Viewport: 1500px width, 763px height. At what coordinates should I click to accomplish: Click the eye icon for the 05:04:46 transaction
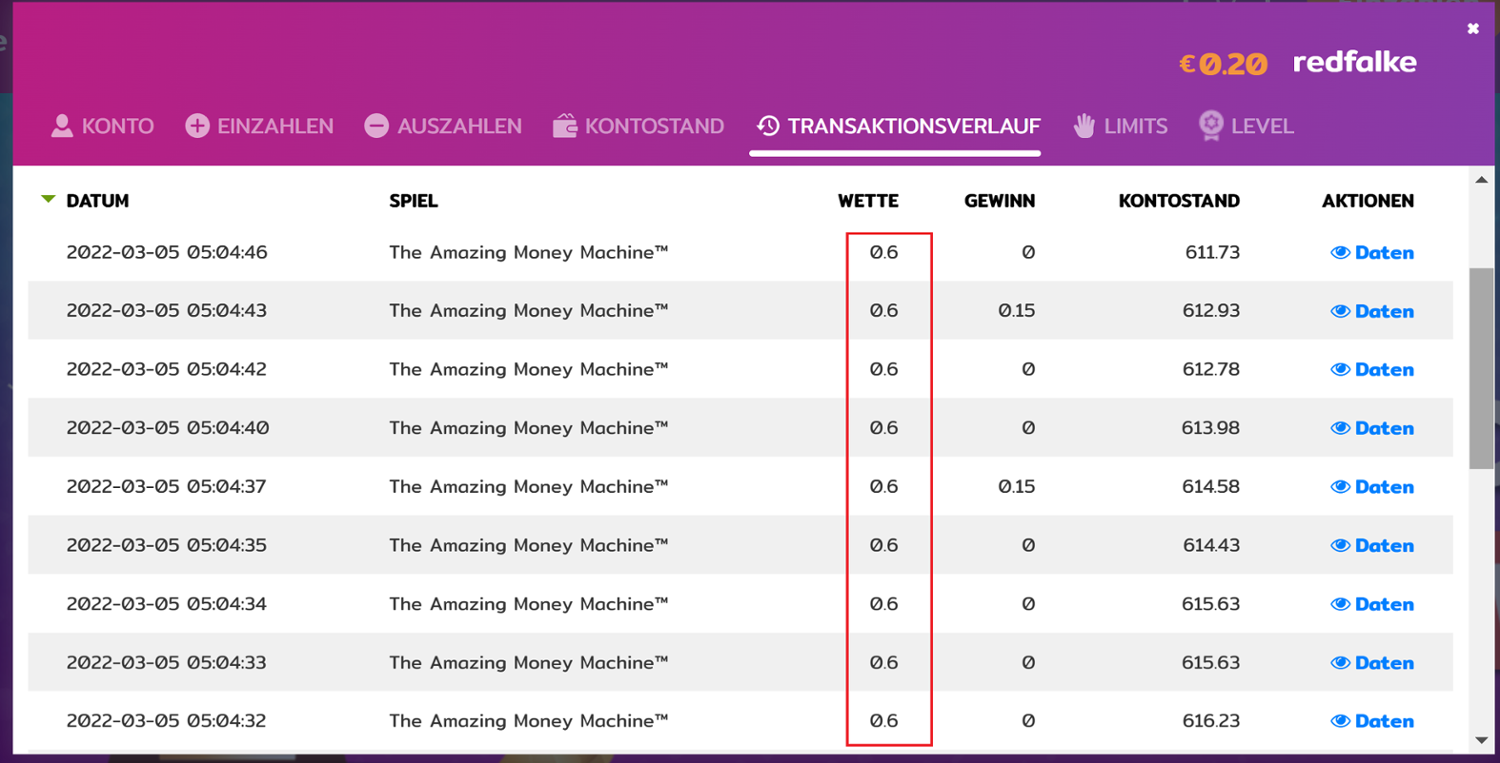click(1340, 253)
